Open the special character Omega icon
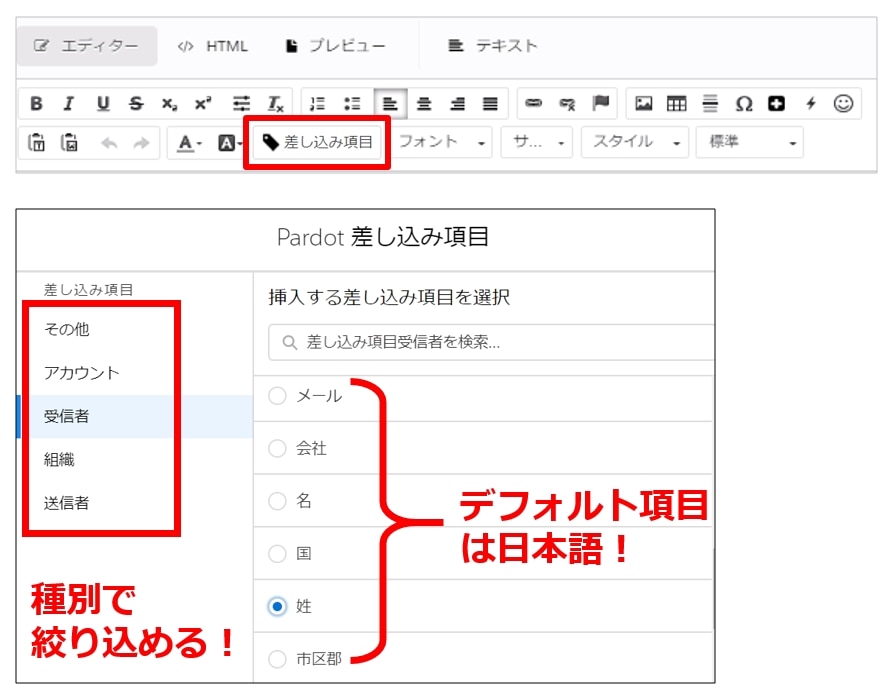This screenshot has width=894, height=700. coord(743,103)
